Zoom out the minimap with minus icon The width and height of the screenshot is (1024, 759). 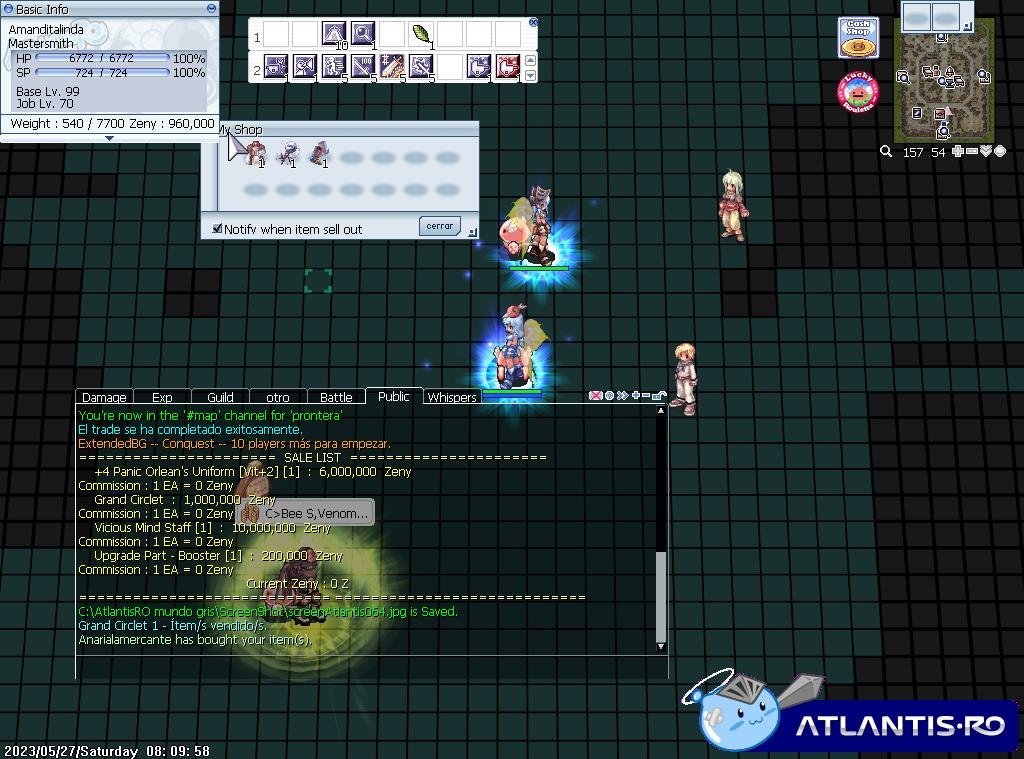pyautogui.click(x=972, y=152)
